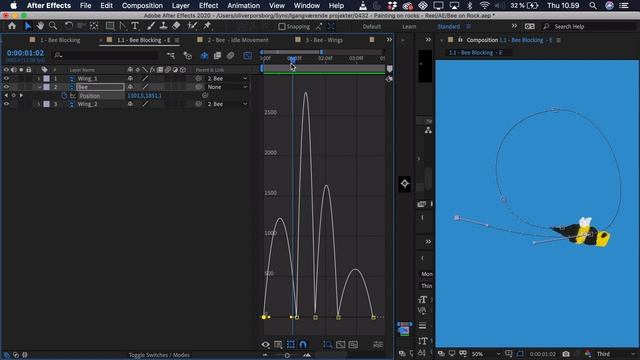This screenshot has width=640, height=360.
Task: Select the Clone Stamp tool
Action: [x=163, y=26]
